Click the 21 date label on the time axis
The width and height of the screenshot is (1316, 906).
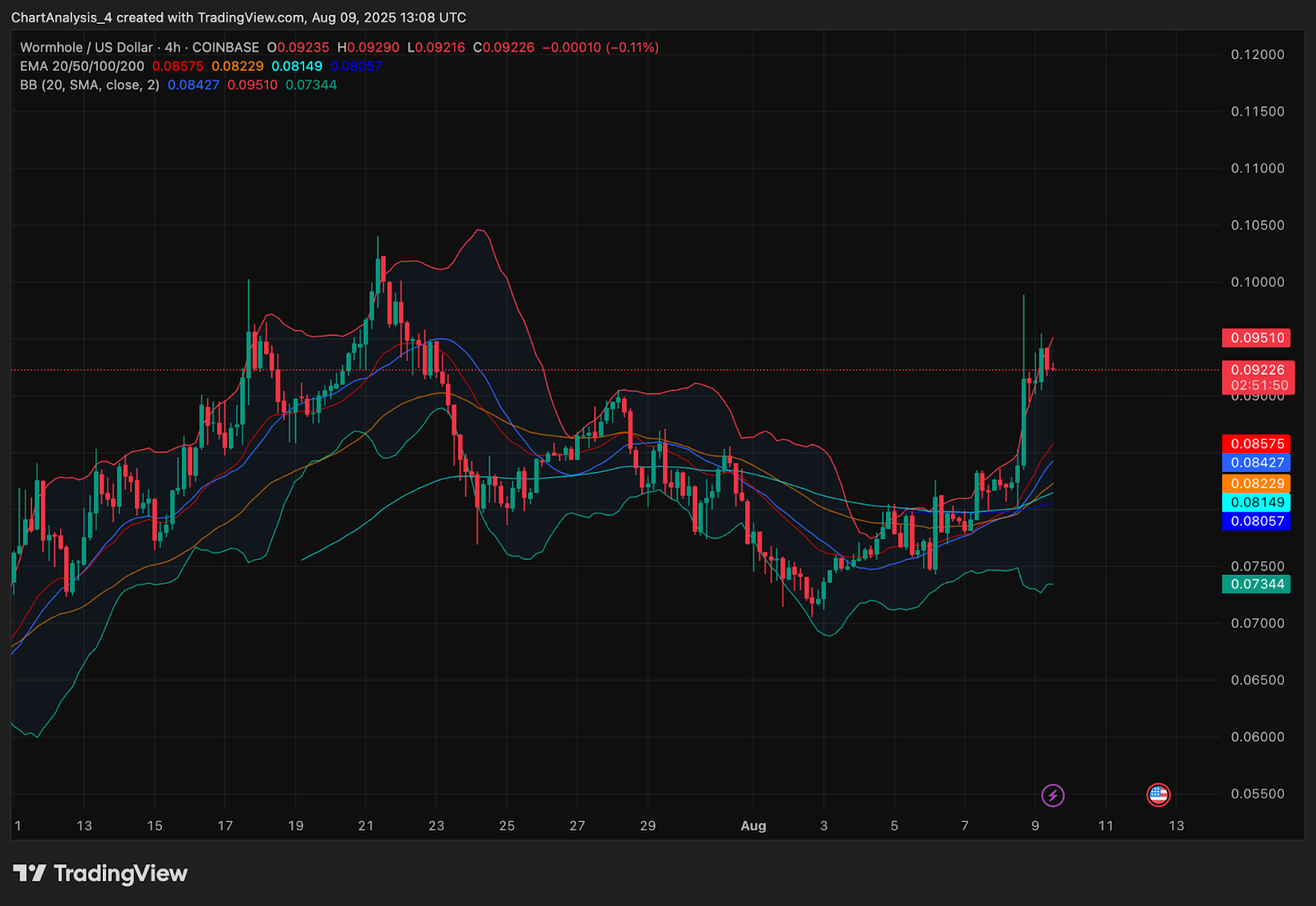[x=366, y=825]
